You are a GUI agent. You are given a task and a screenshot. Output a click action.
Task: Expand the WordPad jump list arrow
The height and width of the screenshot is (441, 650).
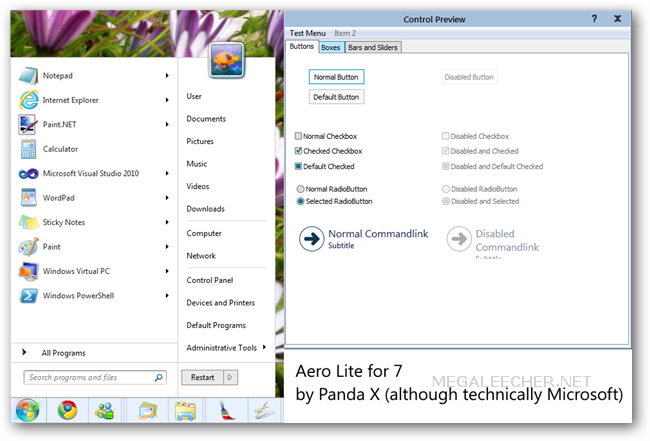[167, 198]
